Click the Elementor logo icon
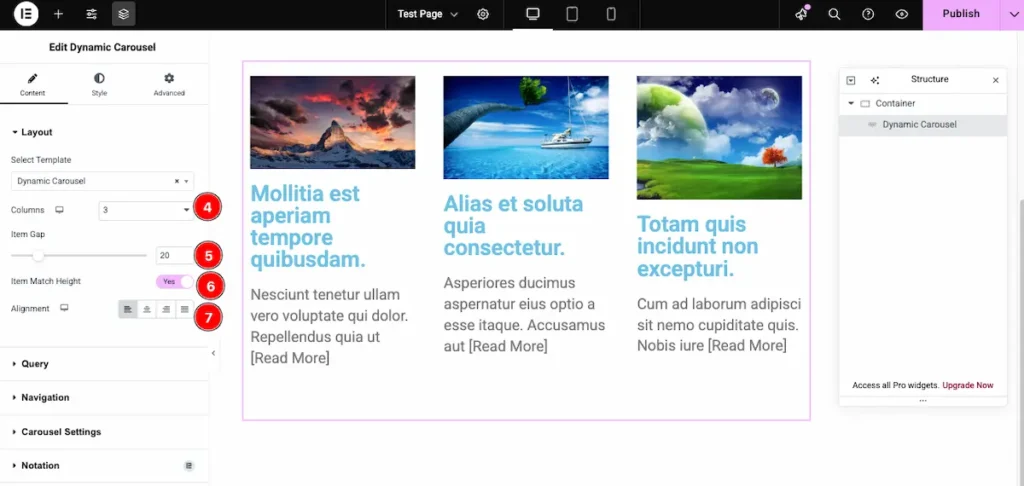The image size is (1024, 486). click(x=26, y=14)
